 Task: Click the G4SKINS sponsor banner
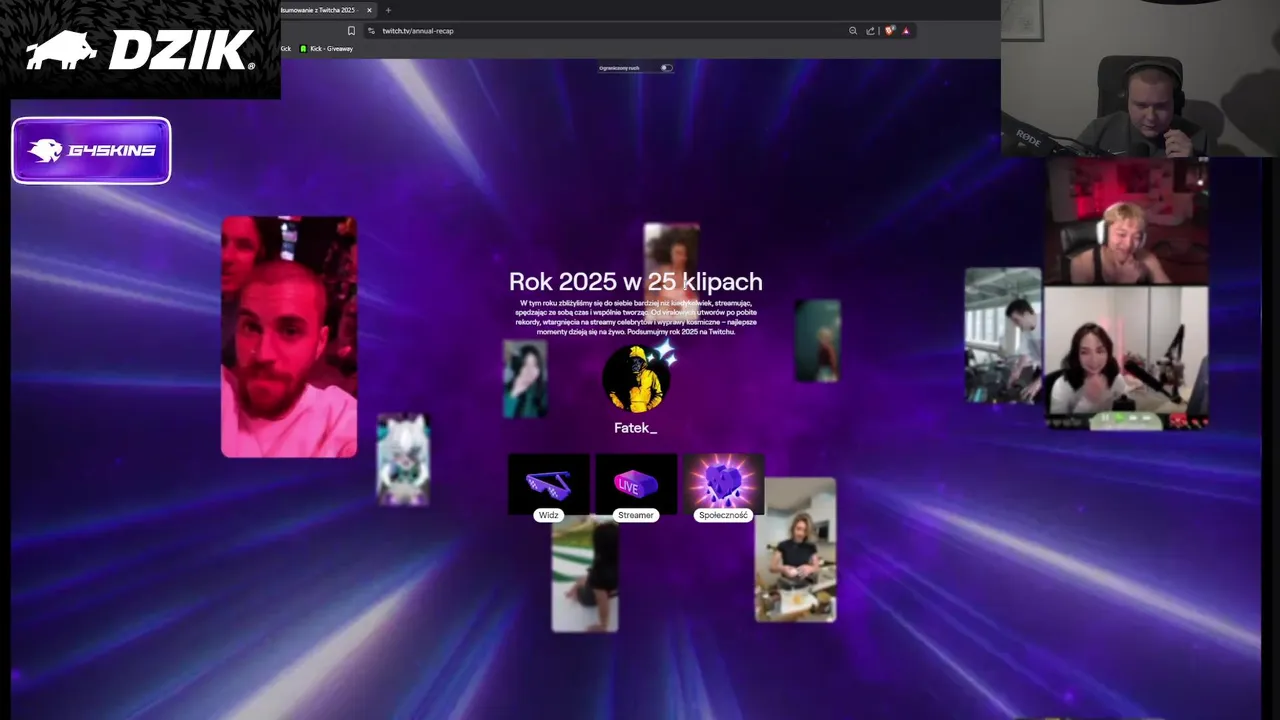click(x=91, y=151)
